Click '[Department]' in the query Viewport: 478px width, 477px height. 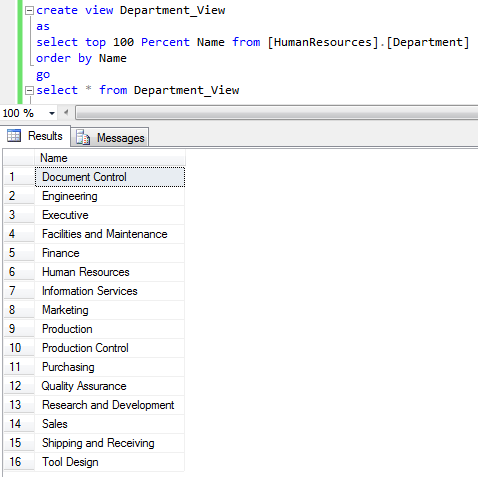pos(428,42)
